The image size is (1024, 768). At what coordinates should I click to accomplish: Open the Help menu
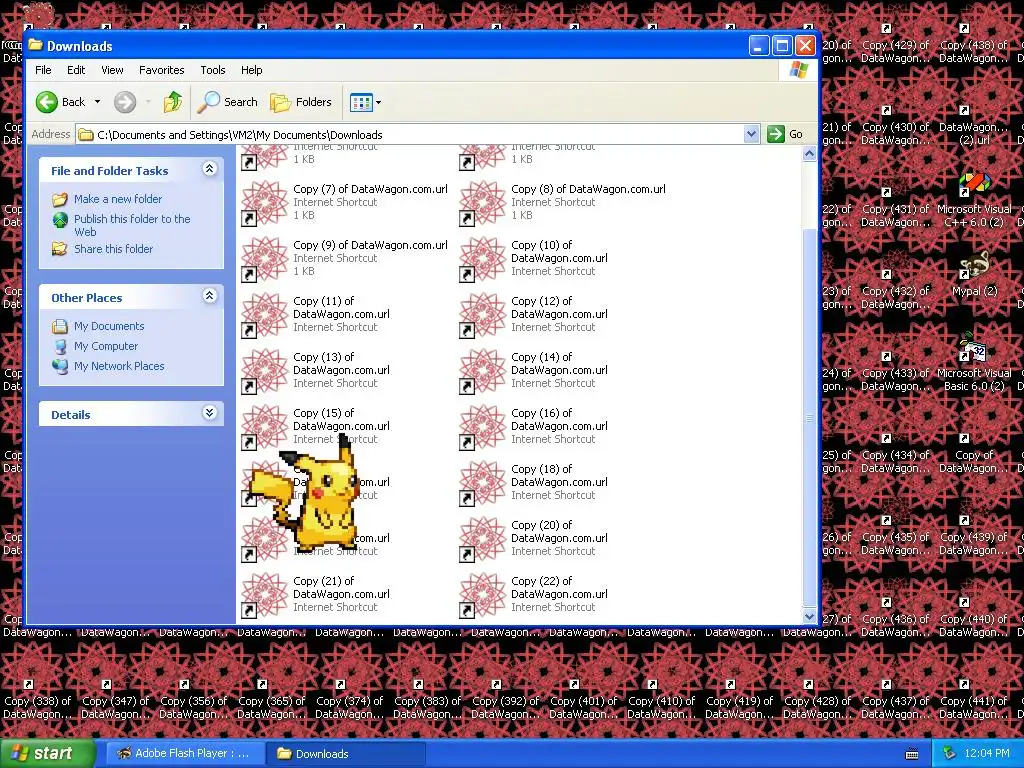251,70
